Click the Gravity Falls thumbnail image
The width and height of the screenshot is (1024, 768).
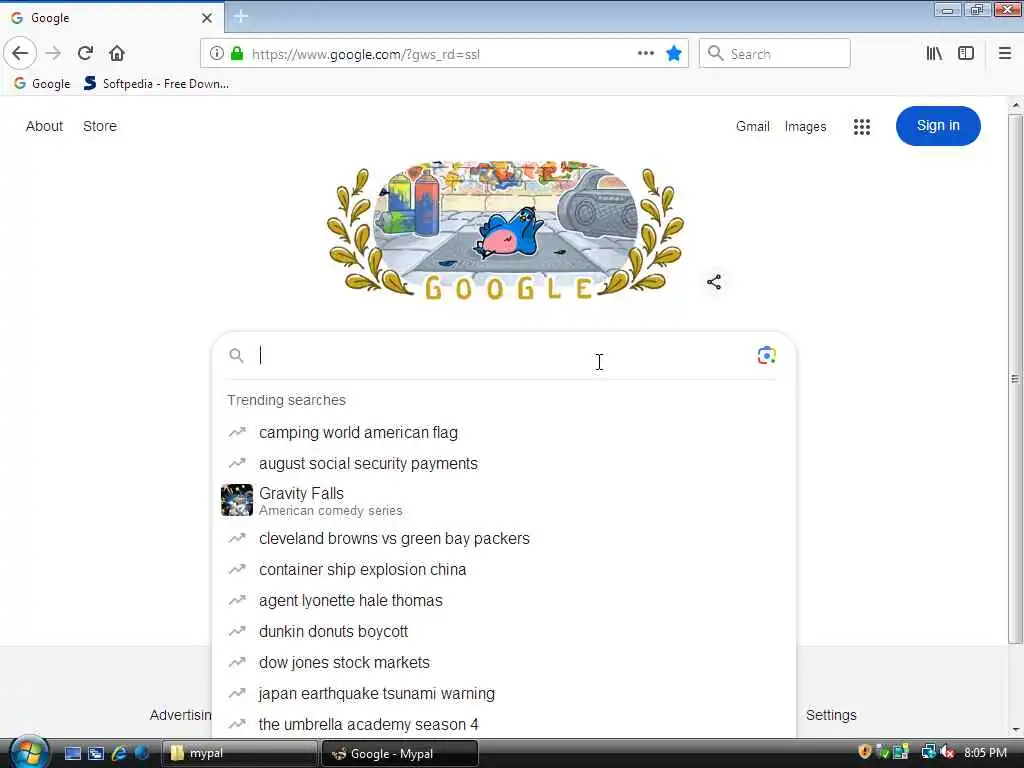[x=236, y=500]
